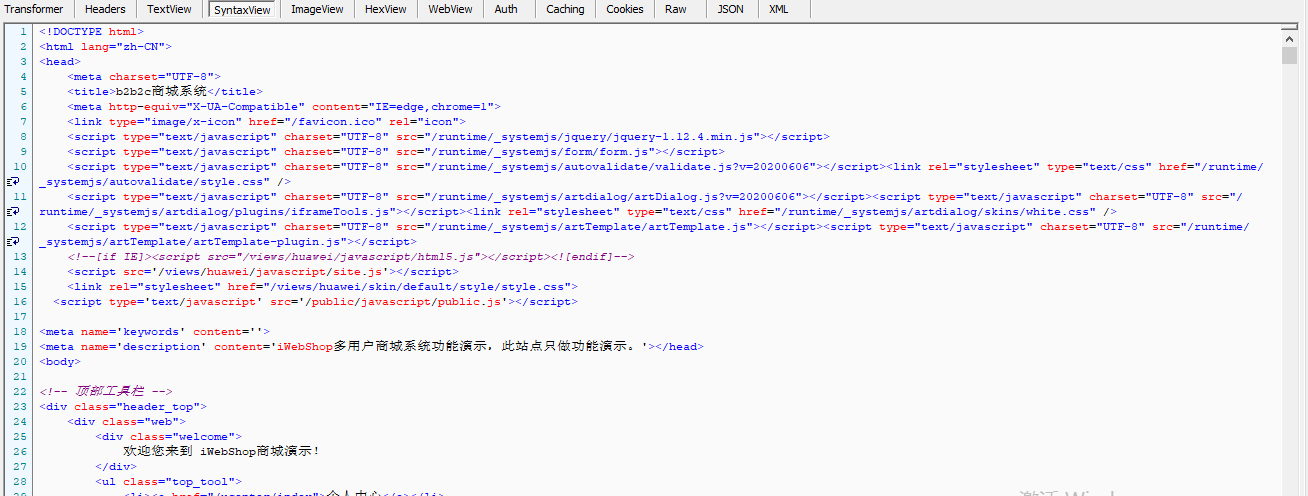Click the closing </div> on line 27
The width and height of the screenshot is (1308, 496).
[x=116, y=467]
